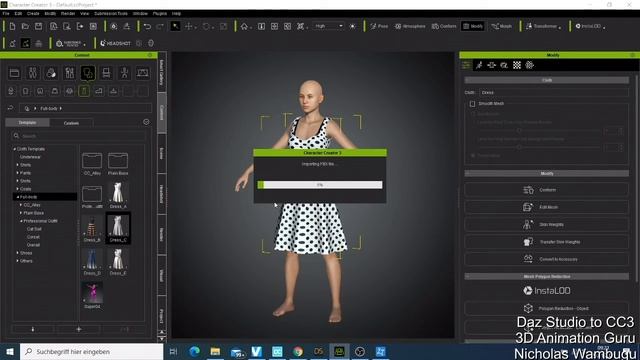Go back in the Content path bar
This screenshot has height=360, width=640.
11,108
